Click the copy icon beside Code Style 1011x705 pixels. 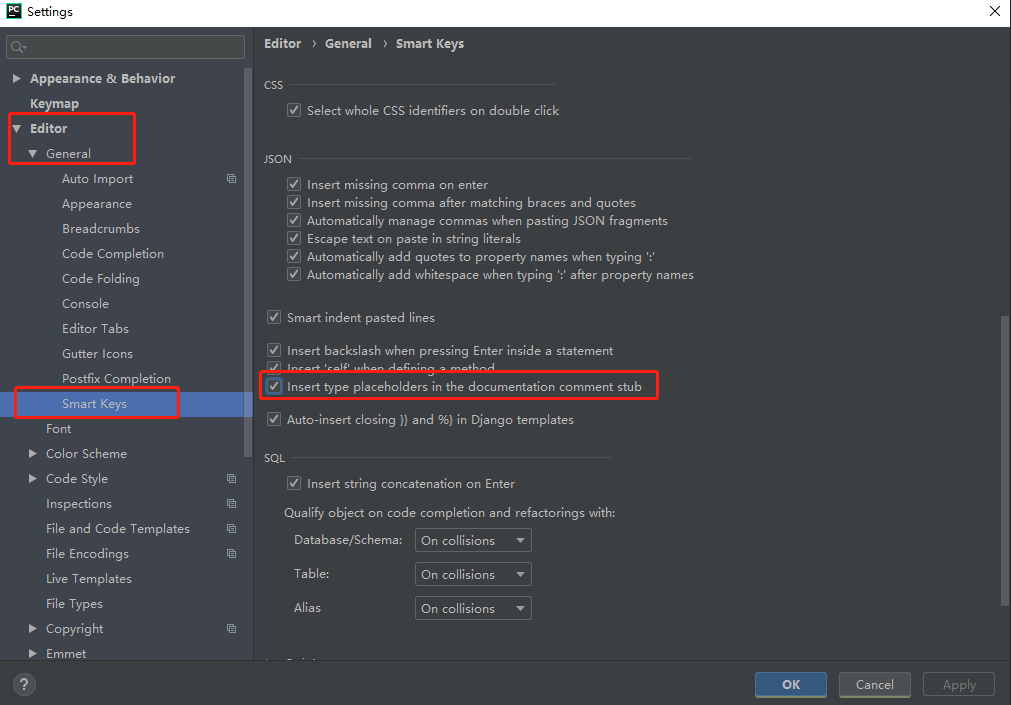231,479
